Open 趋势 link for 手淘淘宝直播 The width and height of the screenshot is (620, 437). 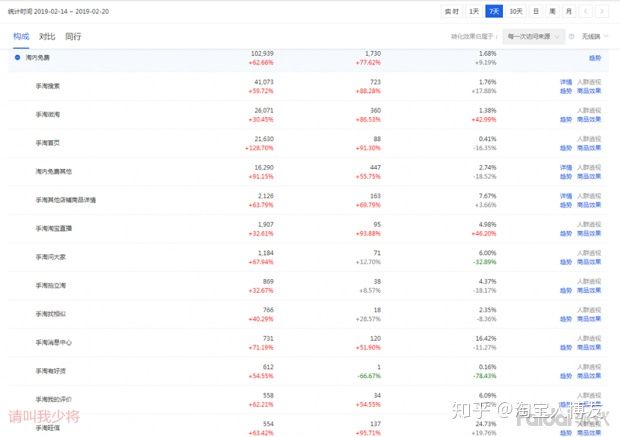[566, 233]
